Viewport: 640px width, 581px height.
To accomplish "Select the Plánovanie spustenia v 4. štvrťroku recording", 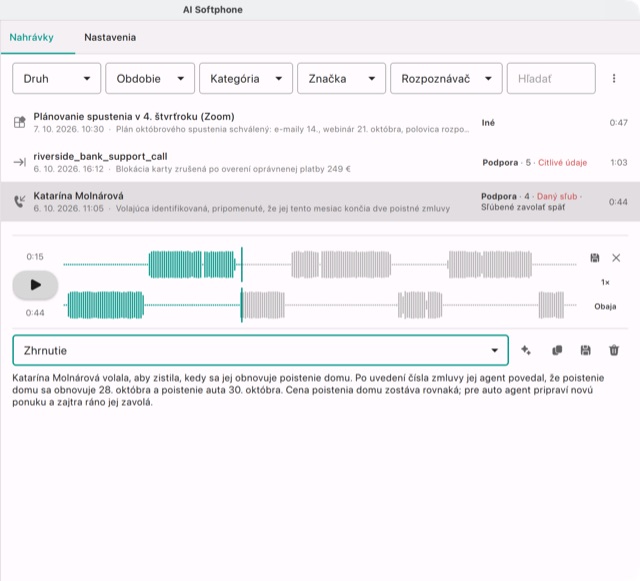I will pyautogui.click(x=320, y=122).
